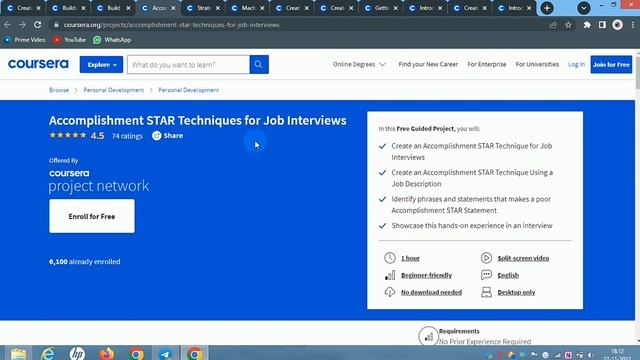
Task: Click the No download needed link
Action: [431, 292]
